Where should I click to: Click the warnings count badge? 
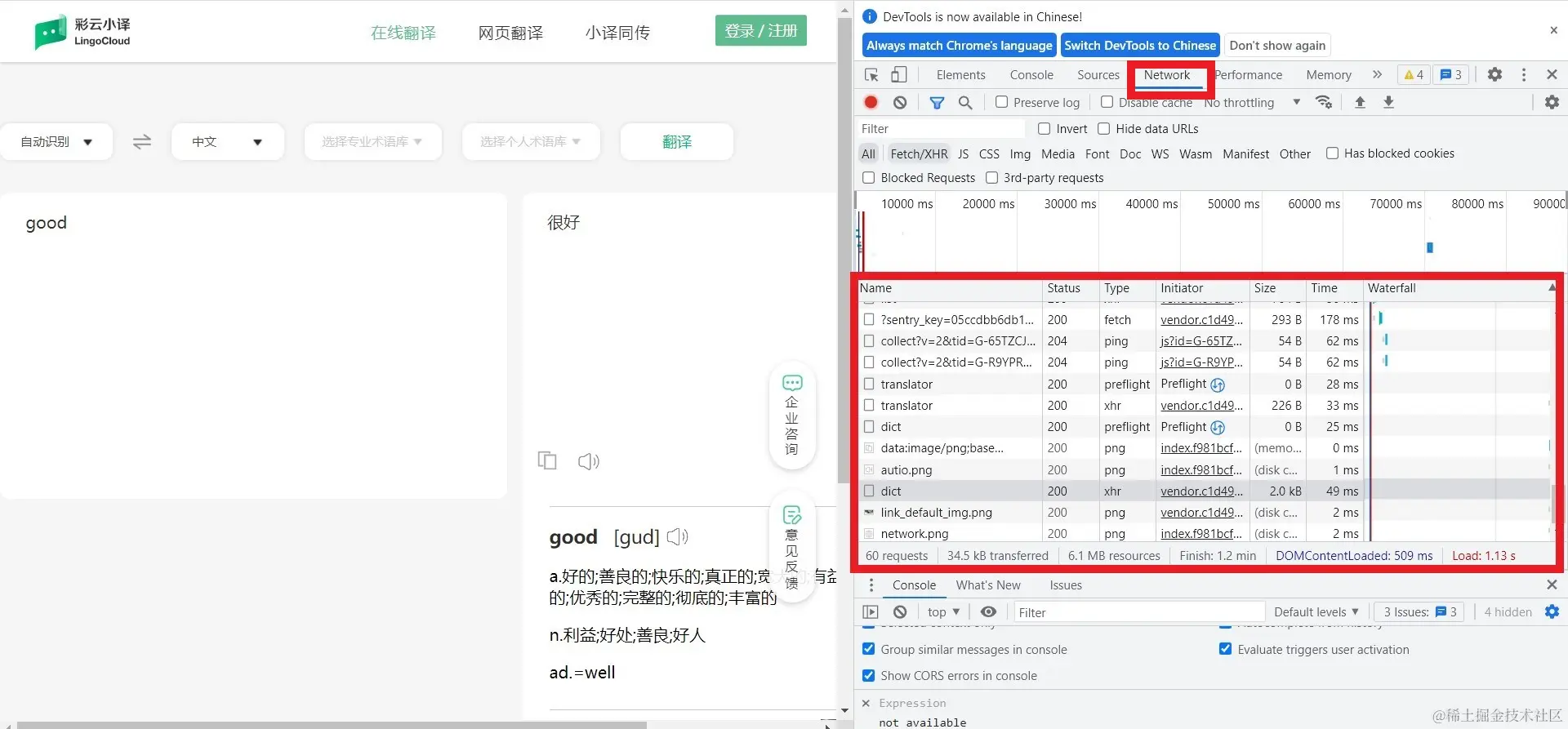pos(1414,74)
